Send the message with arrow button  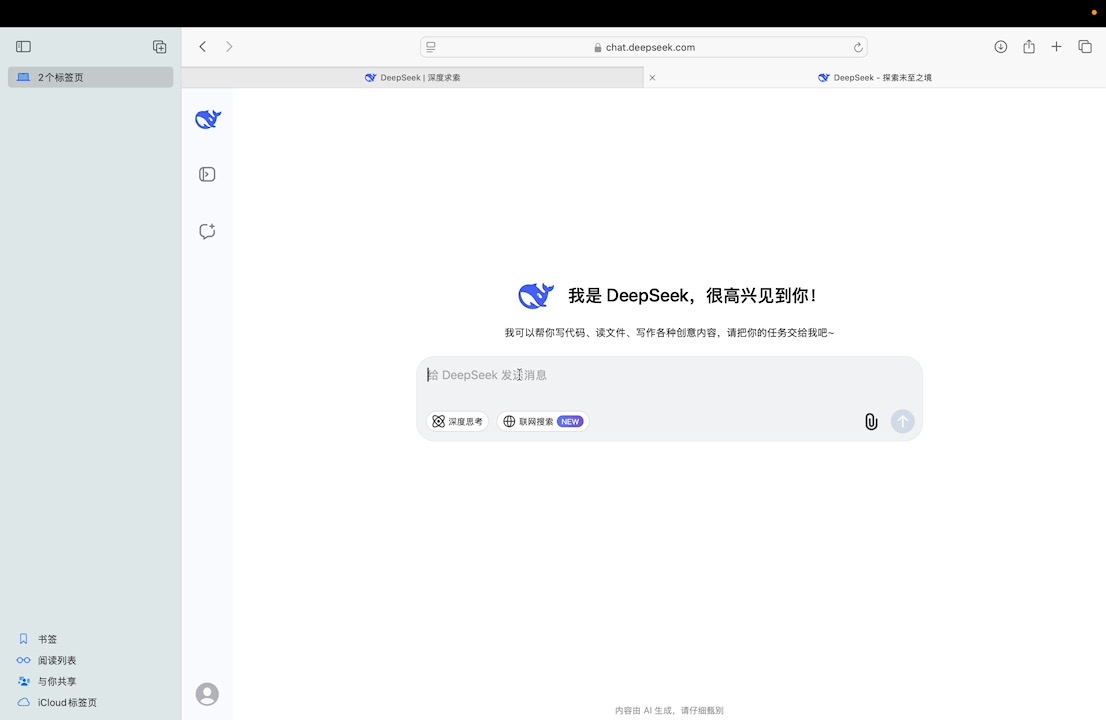[x=902, y=421]
